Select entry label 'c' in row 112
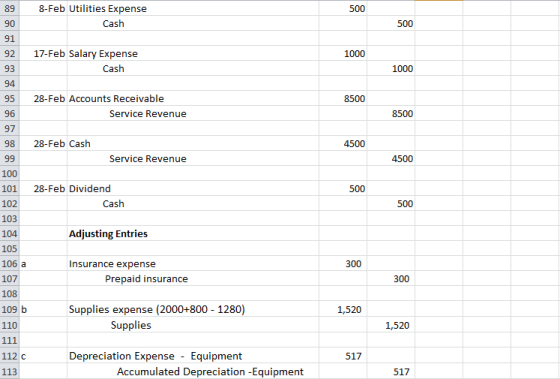This screenshot has height=379, width=560. [43, 356]
